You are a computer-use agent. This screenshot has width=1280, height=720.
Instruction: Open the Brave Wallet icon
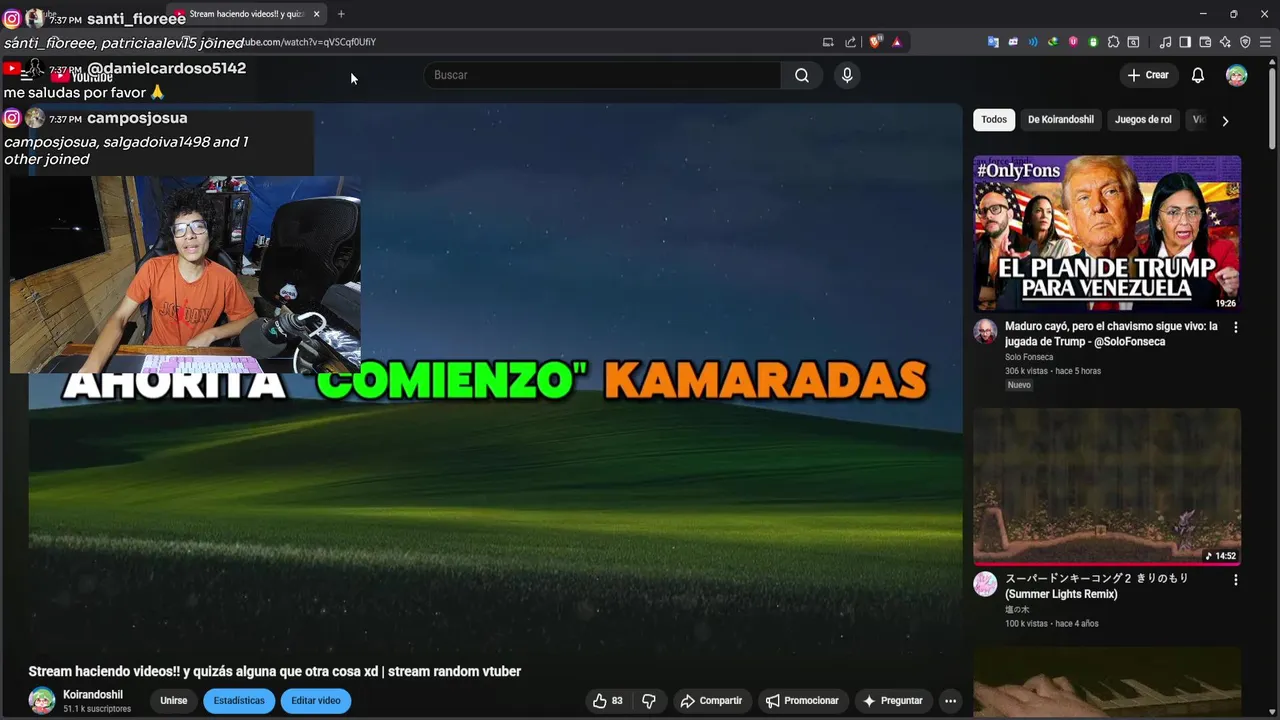1205,42
